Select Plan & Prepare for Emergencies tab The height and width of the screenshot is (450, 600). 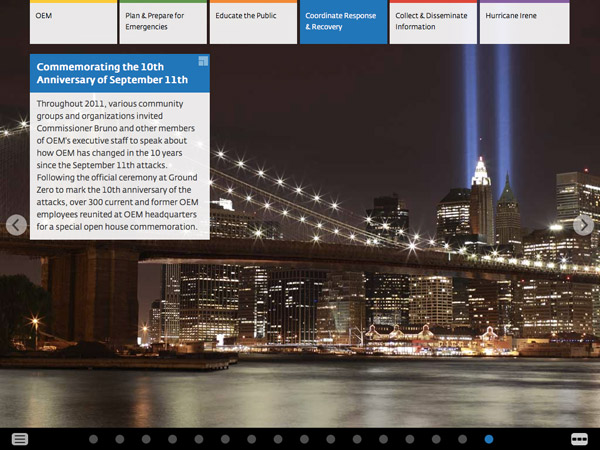pos(163,22)
